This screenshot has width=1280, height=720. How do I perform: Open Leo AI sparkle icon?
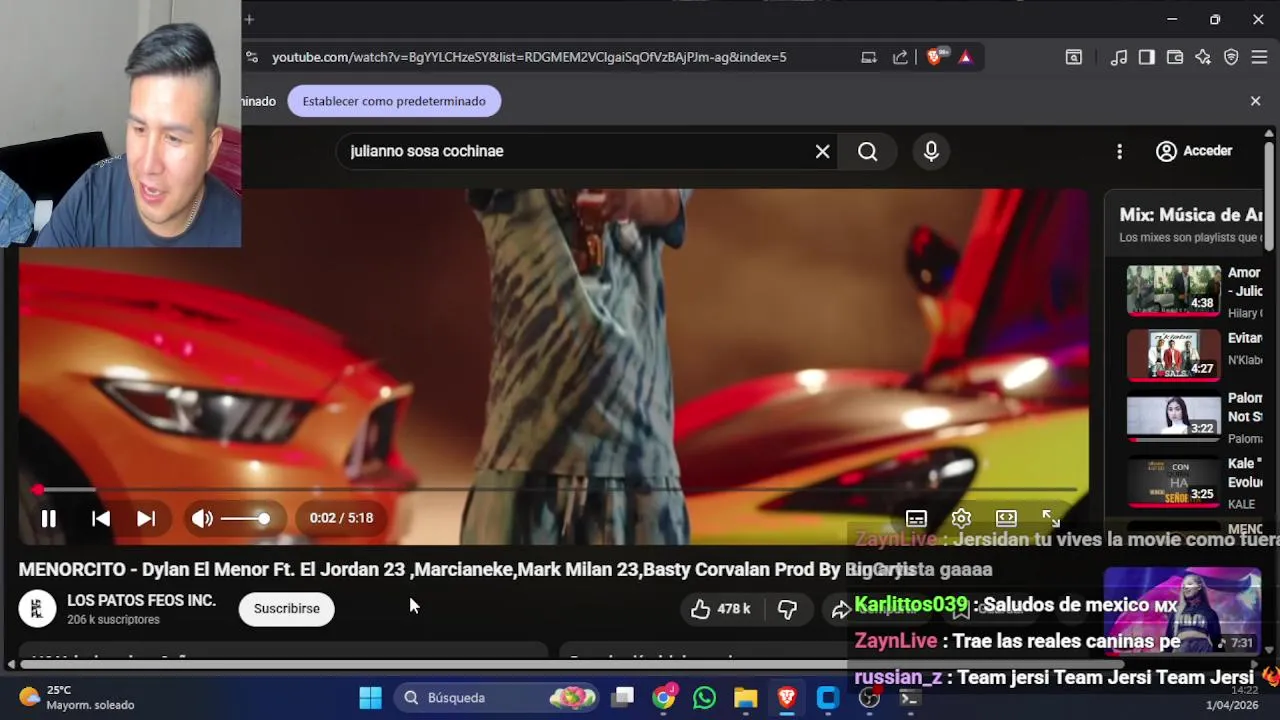pos(1203,57)
